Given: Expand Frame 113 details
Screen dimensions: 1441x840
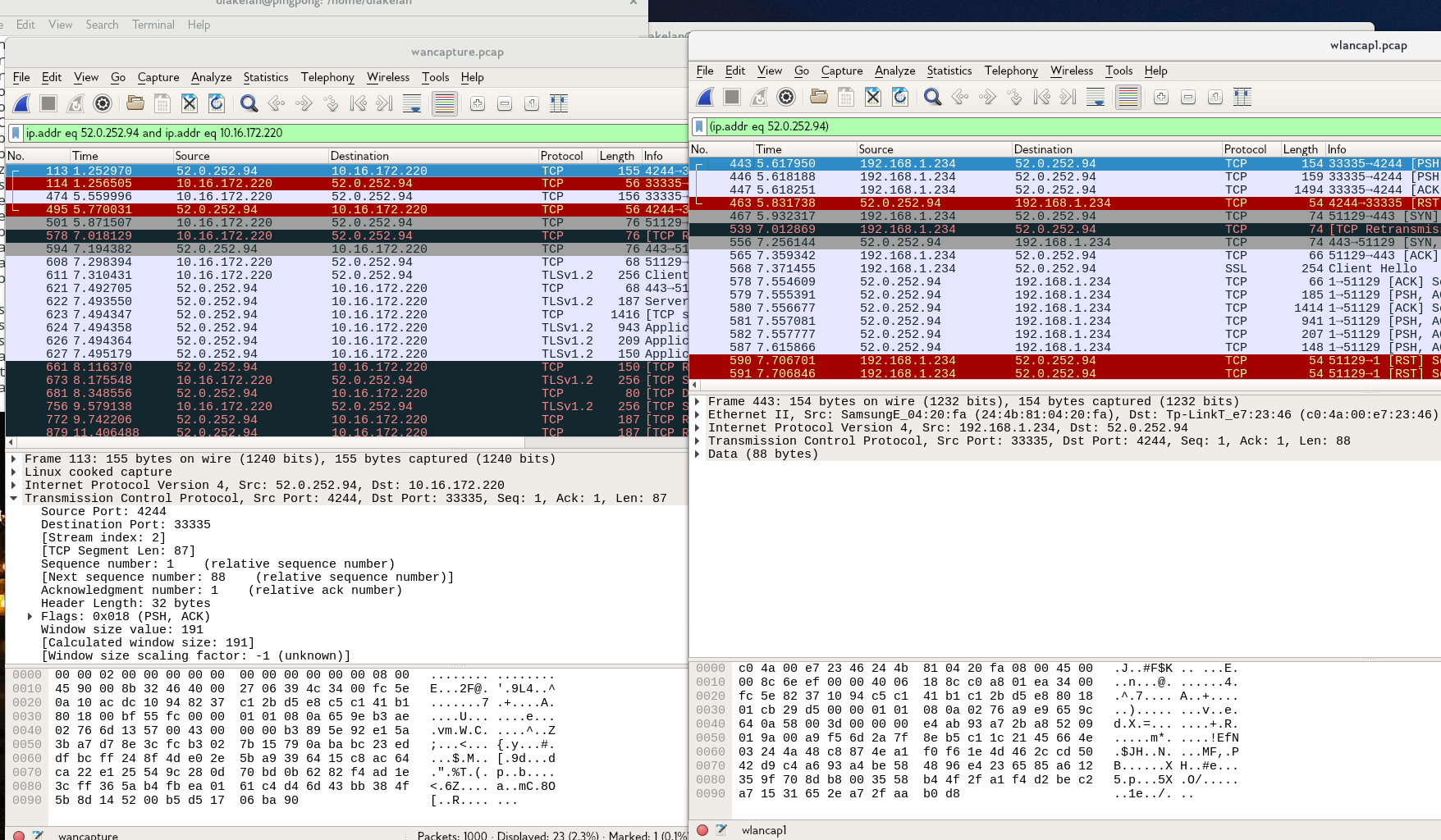Looking at the screenshot, I should [14, 459].
